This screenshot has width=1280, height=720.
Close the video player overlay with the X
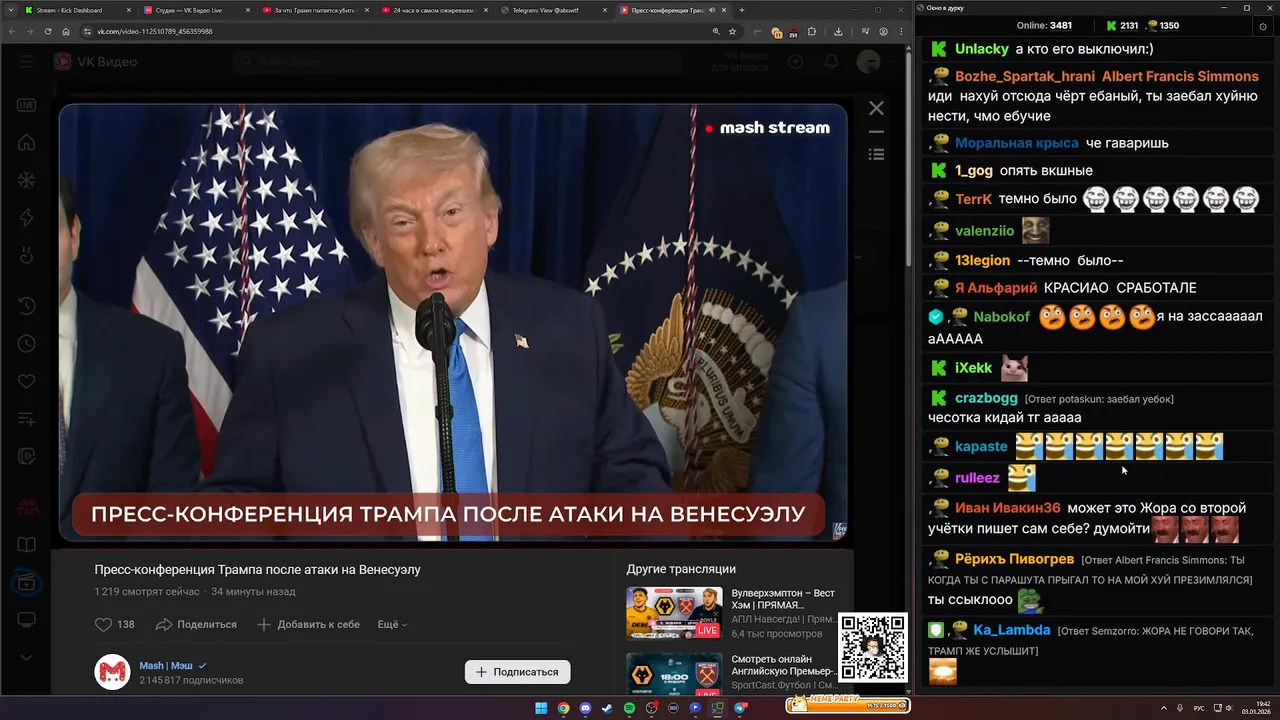click(876, 108)
